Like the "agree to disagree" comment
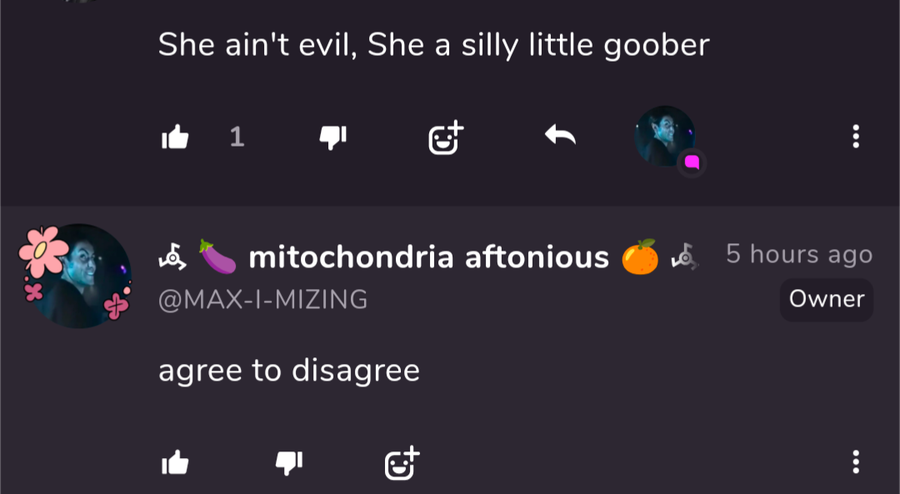 click(x=175, y=462)
